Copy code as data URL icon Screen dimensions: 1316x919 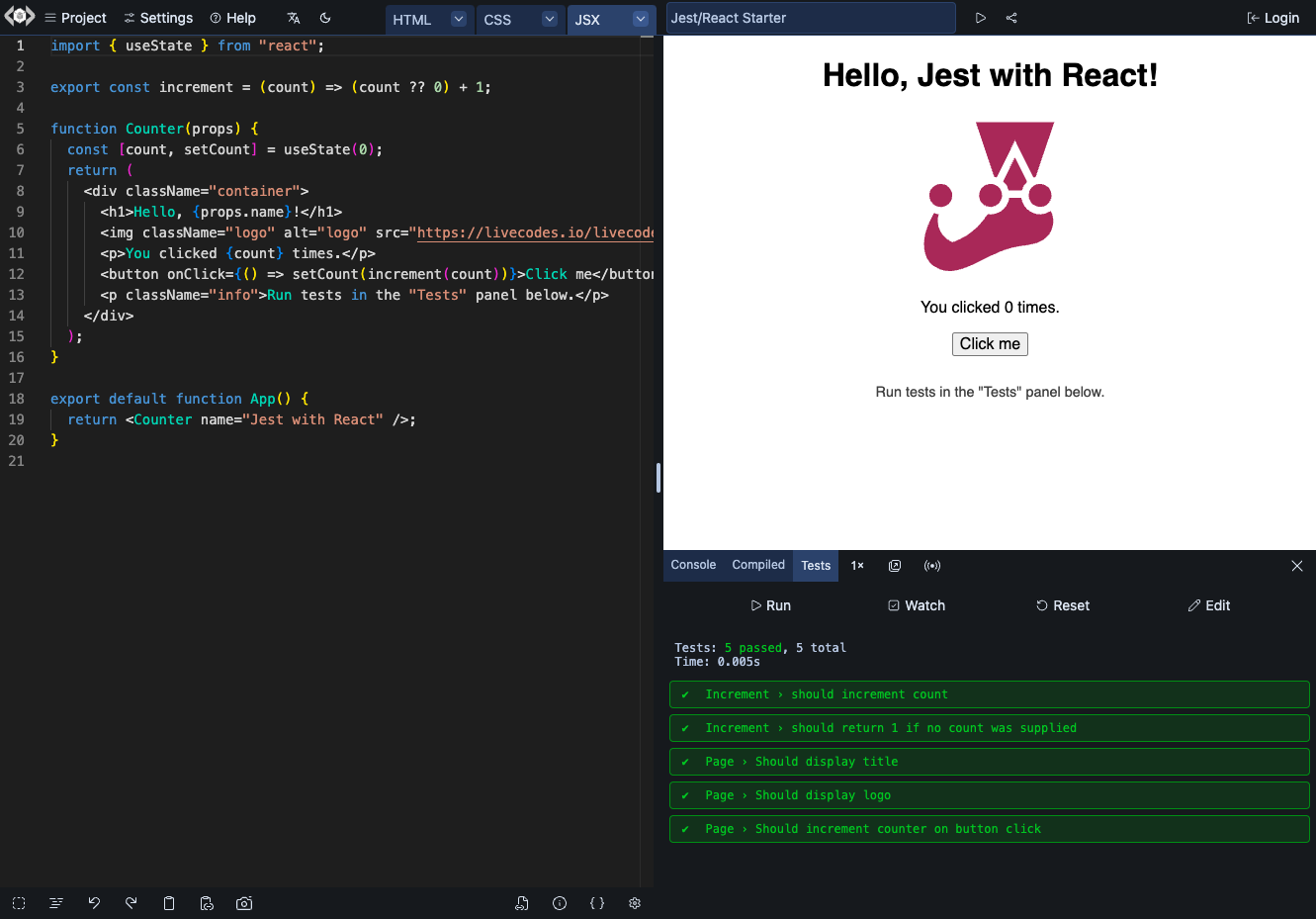(207, 903)
